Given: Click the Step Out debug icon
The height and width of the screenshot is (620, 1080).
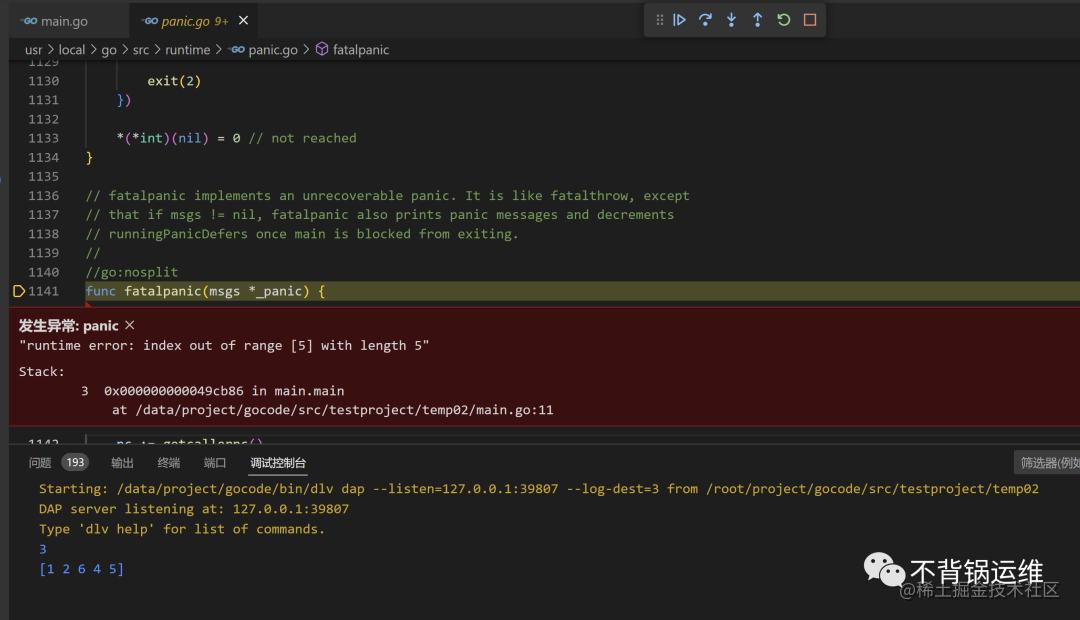Looking at the screenshot, I should click(x=758, y=20).
